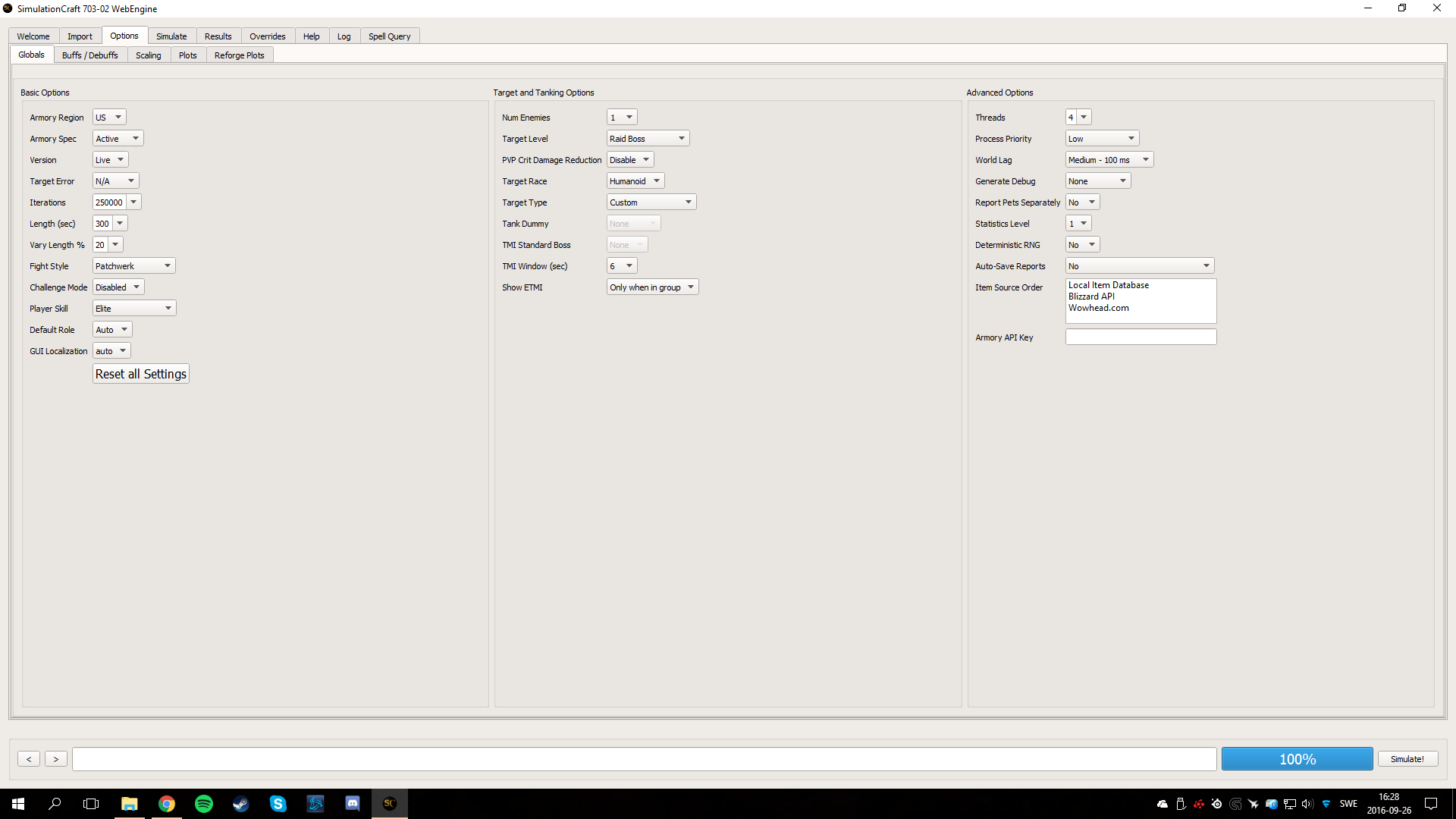
Task: Expand the World Lag dropdown
Action: pyautogui.click(x=1109, y=160)
